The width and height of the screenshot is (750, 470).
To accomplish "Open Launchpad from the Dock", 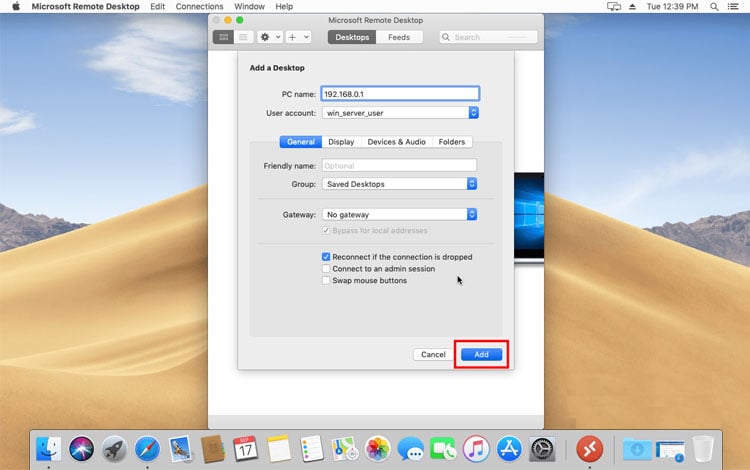I will tap(114, 449).
